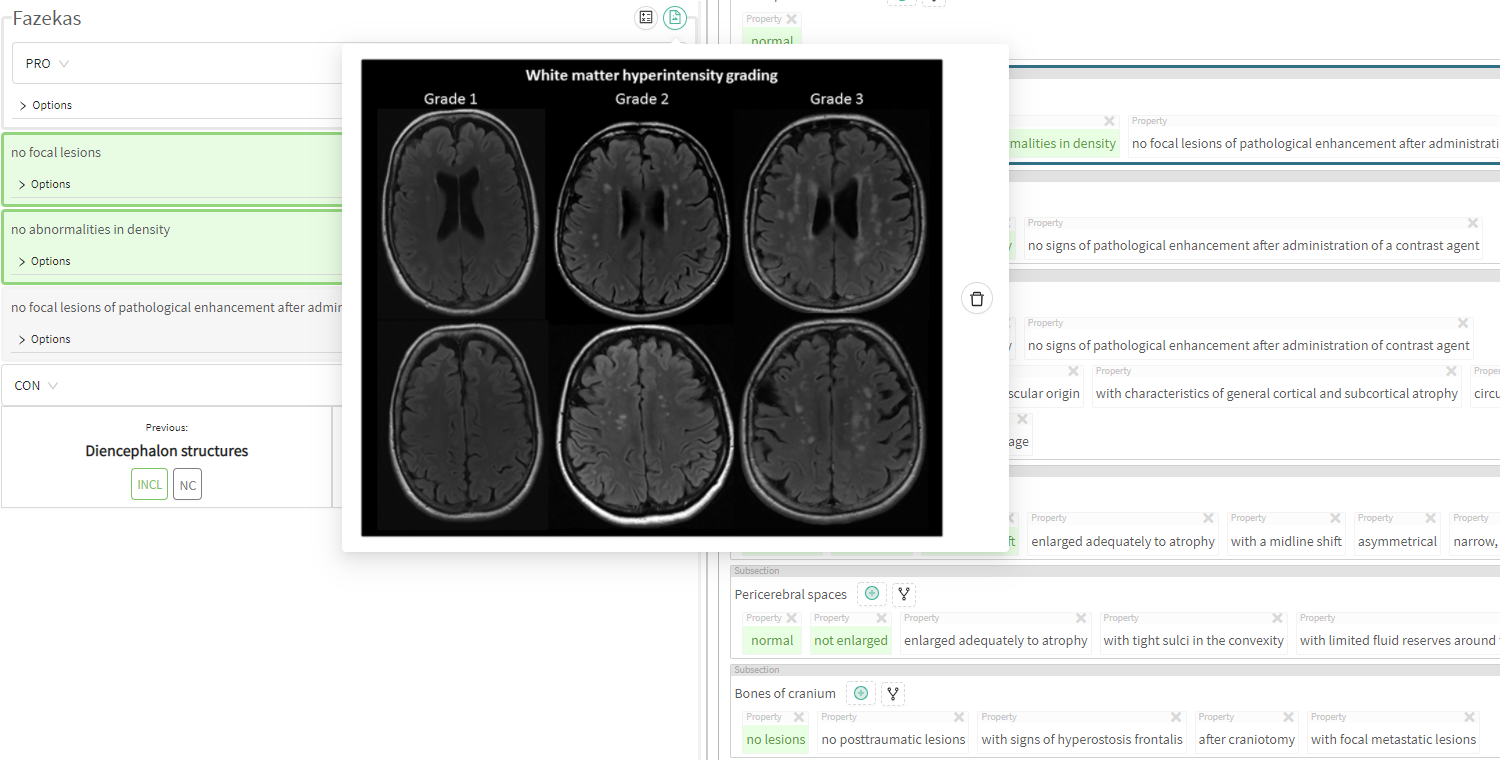Viewport: 1500px width, 760px height.
Task: Click the 'Pericerebral spaces' subsection label
Action: [791, 594]
